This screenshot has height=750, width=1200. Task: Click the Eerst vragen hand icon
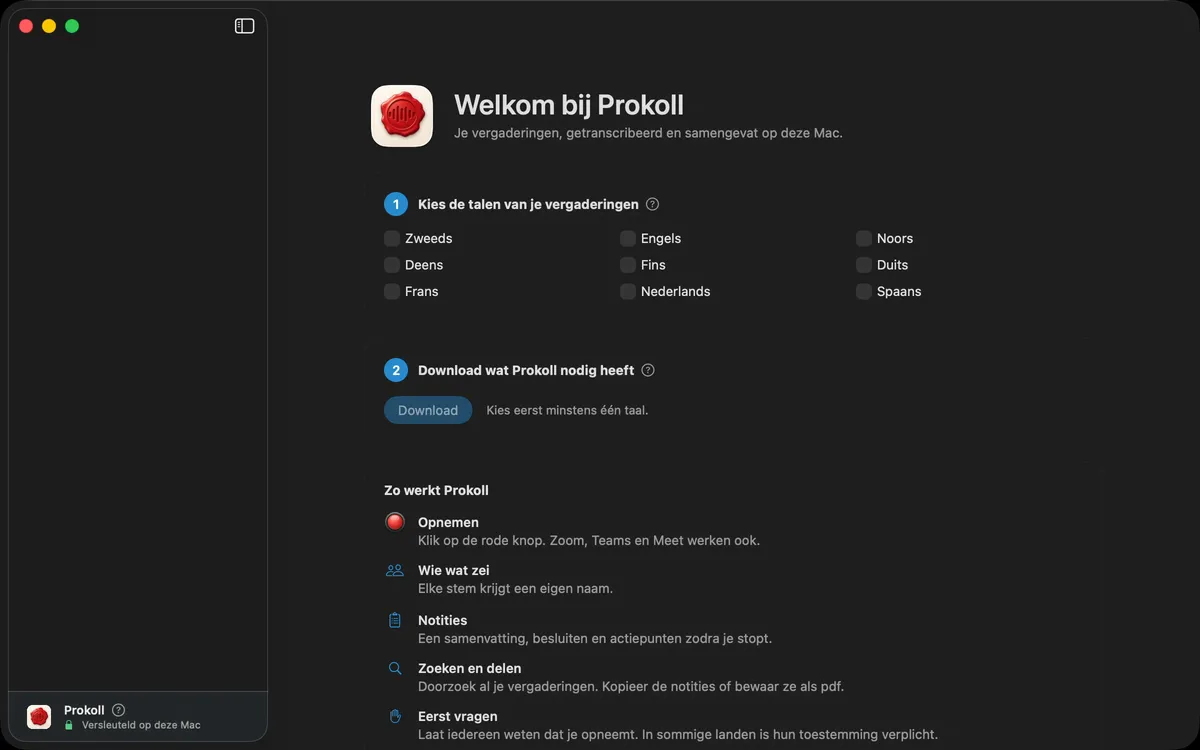click(395, 716)
